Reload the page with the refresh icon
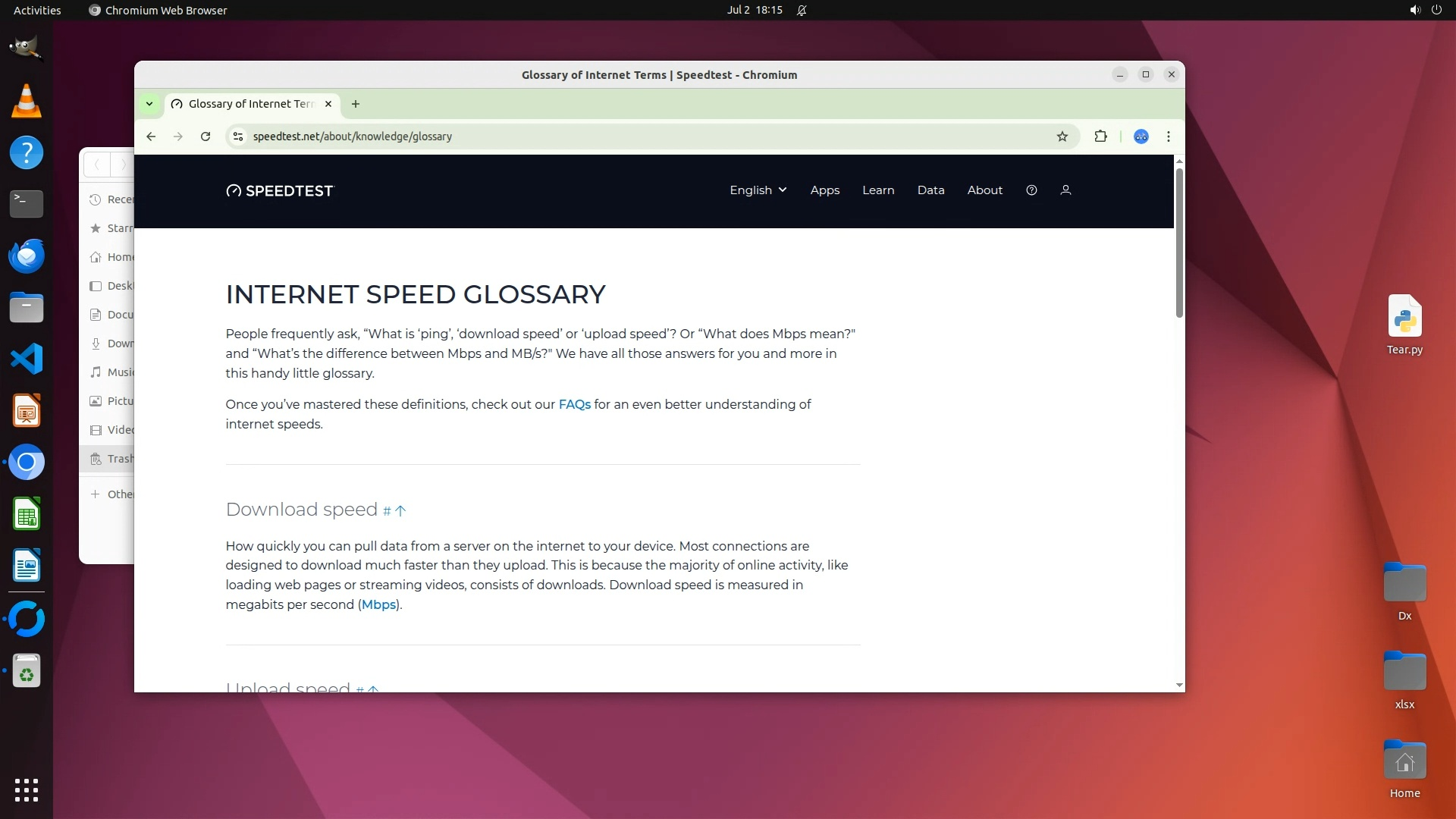The width and height of the screenshot is (1456, 819). click(205, 136)
